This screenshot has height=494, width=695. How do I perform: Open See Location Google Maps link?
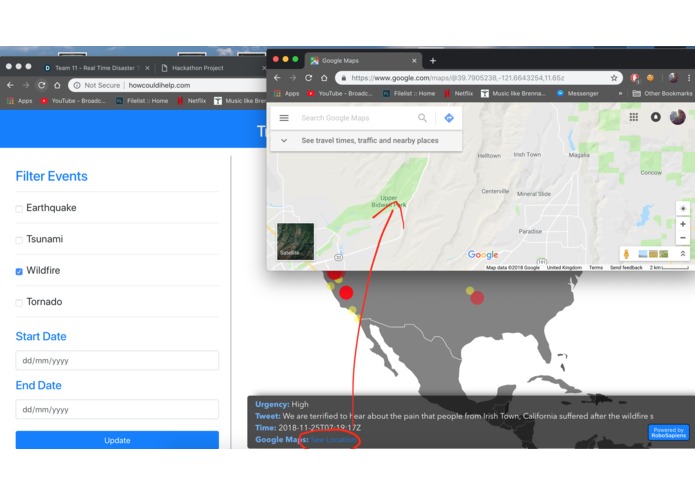[x=333, y=440]
